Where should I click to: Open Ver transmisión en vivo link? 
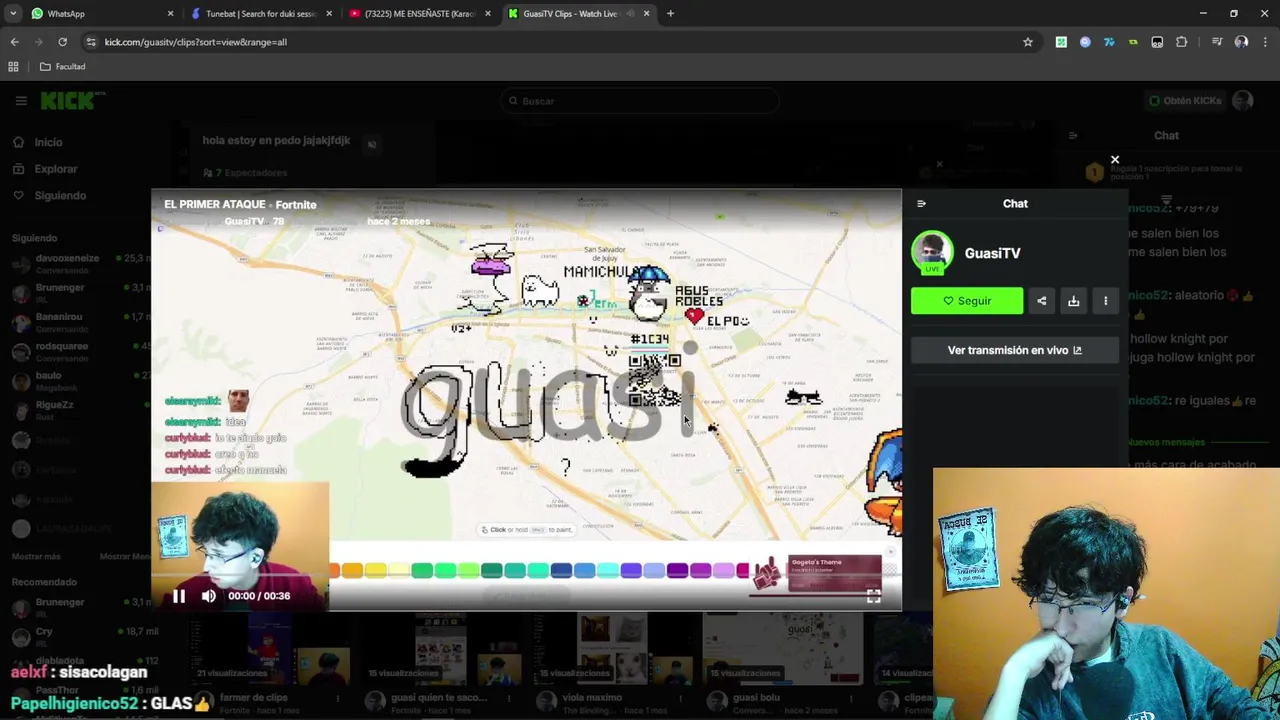click(1015, 351)
